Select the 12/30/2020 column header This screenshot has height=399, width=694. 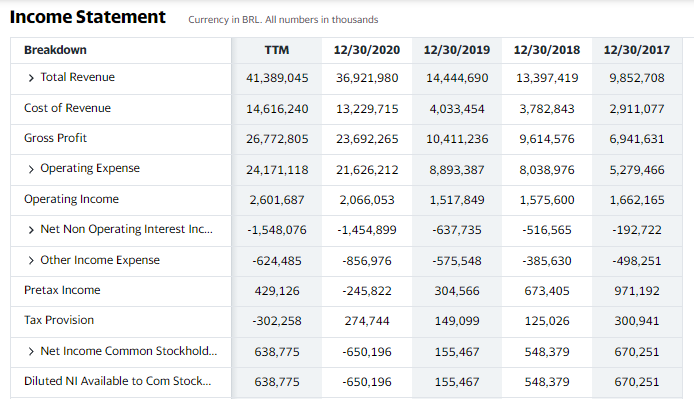[367, 50]
